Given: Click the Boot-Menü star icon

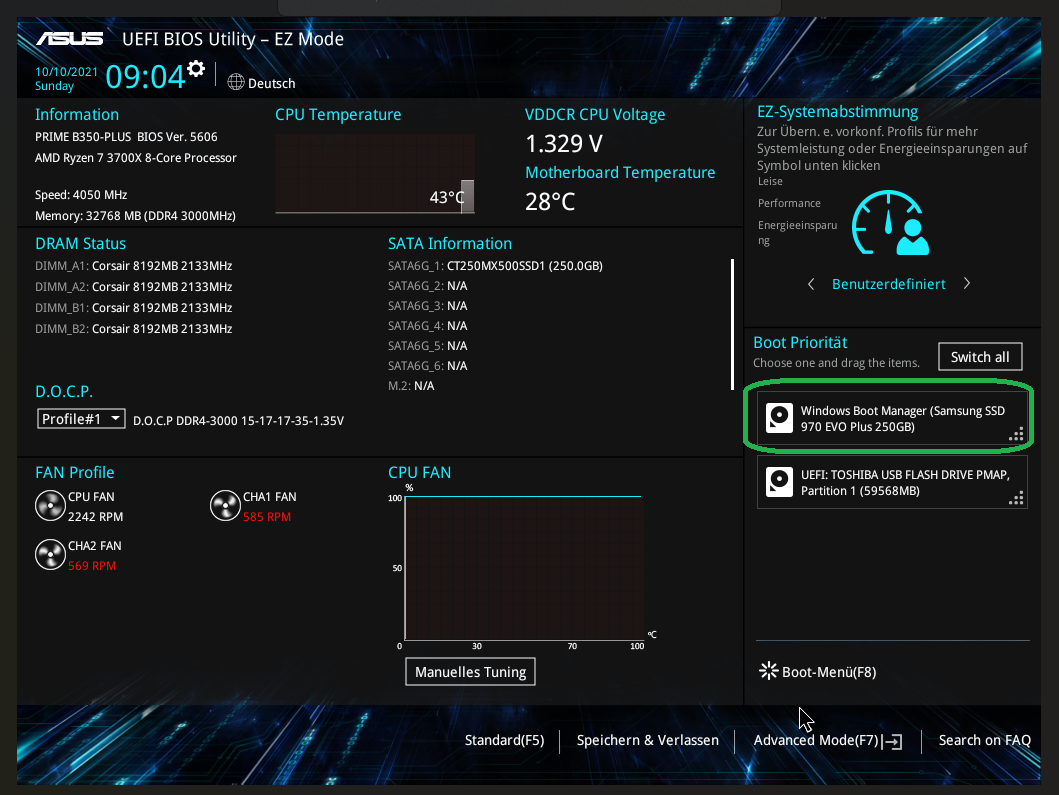Looking at the screenshot, I should point(769,671).
